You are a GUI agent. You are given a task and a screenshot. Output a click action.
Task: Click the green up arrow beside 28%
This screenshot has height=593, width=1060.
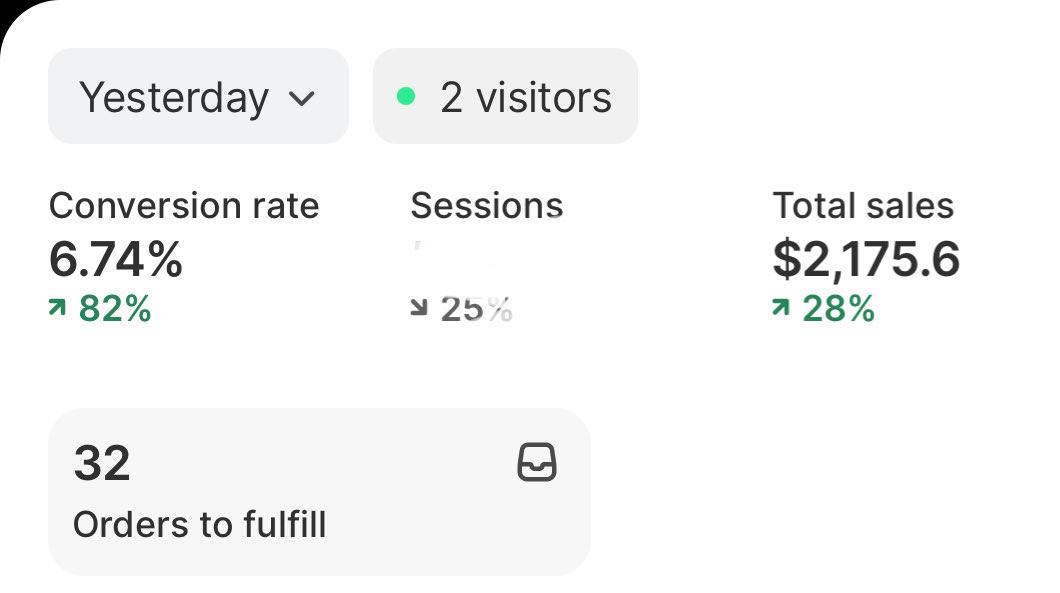[x=781, y=309]
